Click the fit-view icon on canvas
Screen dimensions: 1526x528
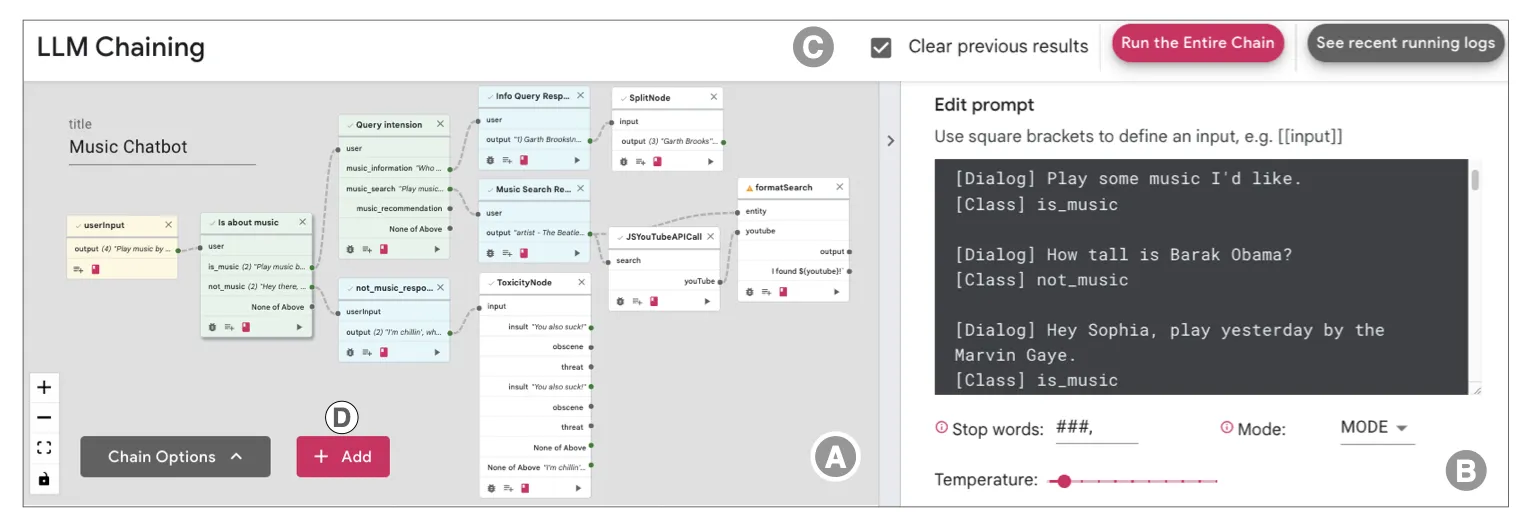tap(44, 448)
